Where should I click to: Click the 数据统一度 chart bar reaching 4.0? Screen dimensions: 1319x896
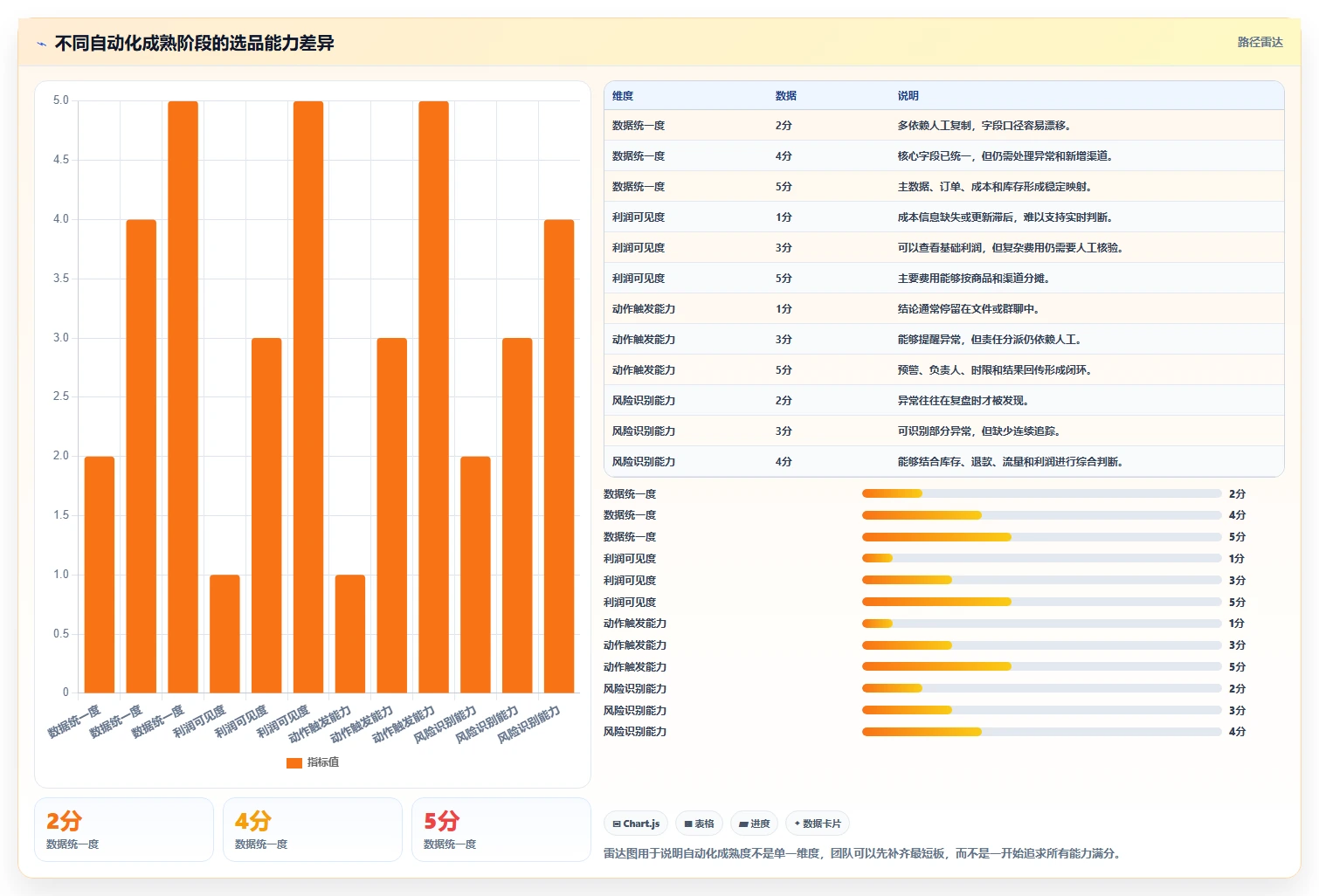(x=142, y=456)
